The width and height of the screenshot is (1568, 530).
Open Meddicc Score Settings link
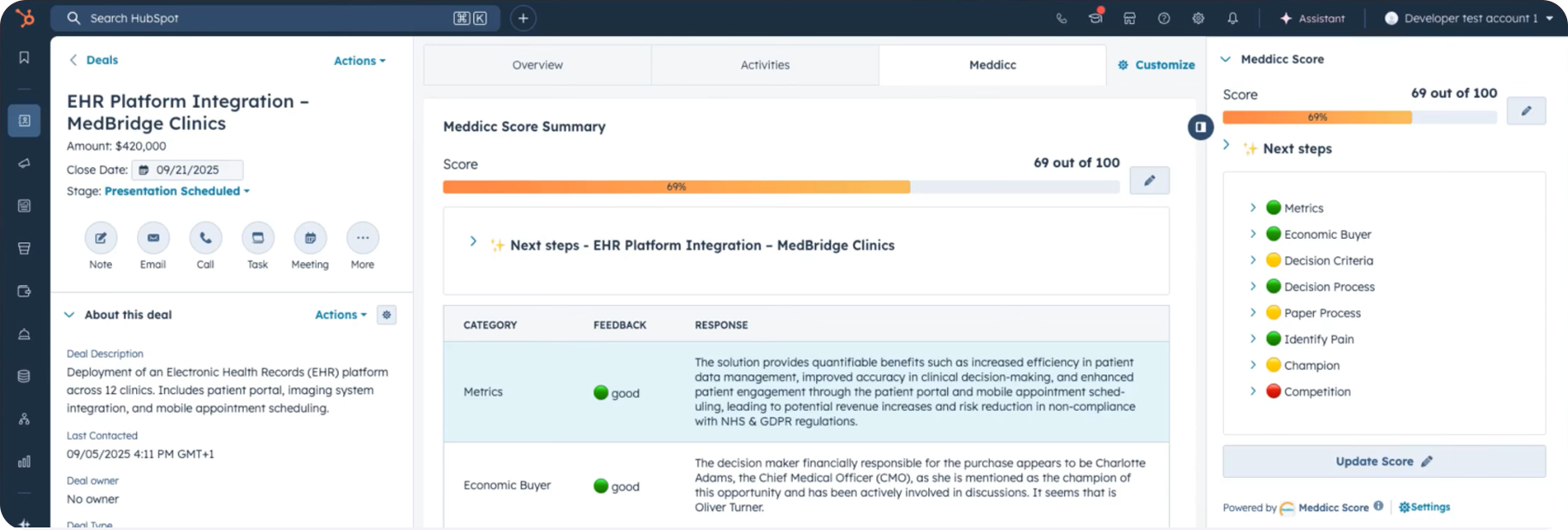1424,507
